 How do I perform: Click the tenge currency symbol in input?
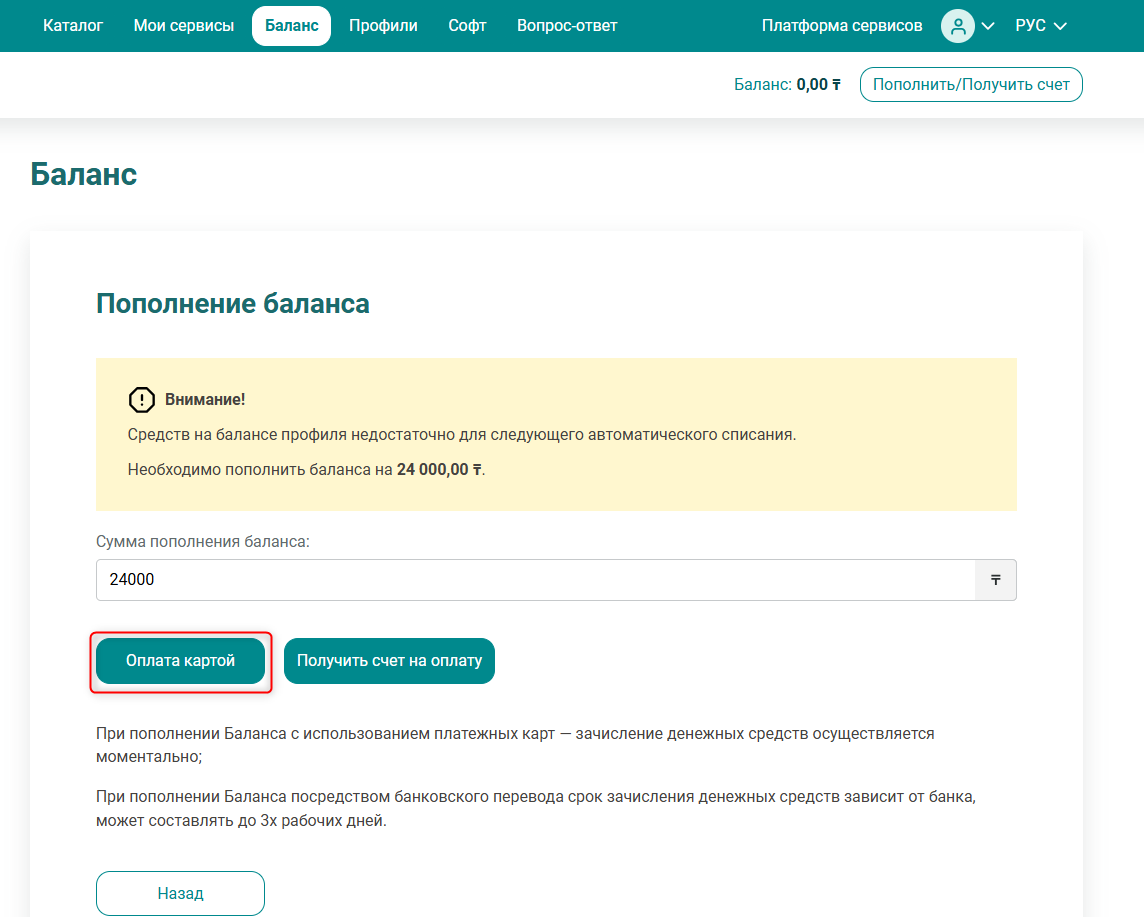[995, 580]
